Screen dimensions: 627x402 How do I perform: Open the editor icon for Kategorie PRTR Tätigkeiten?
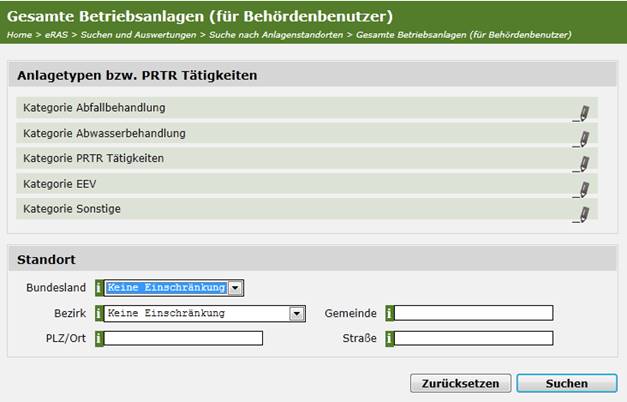[582, 163]
